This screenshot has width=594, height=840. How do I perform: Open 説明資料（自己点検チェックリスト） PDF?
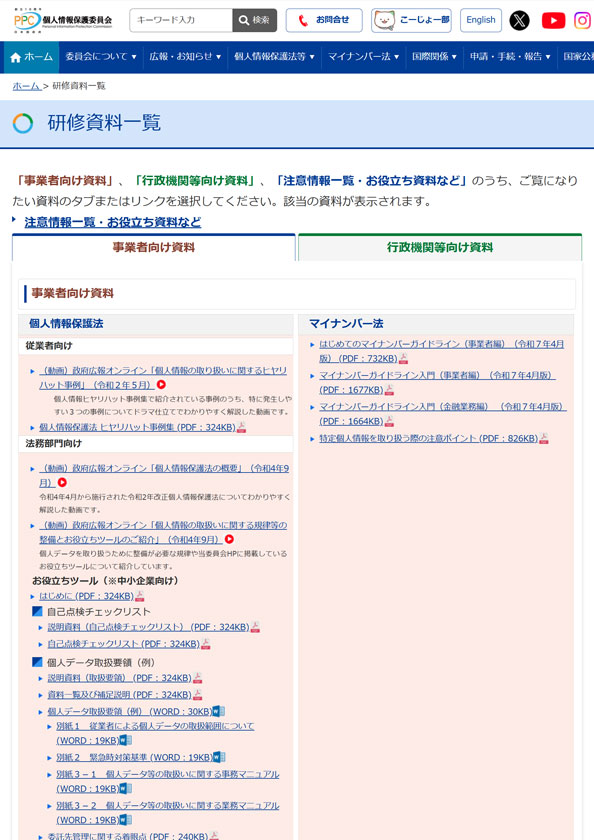[148, 627]
